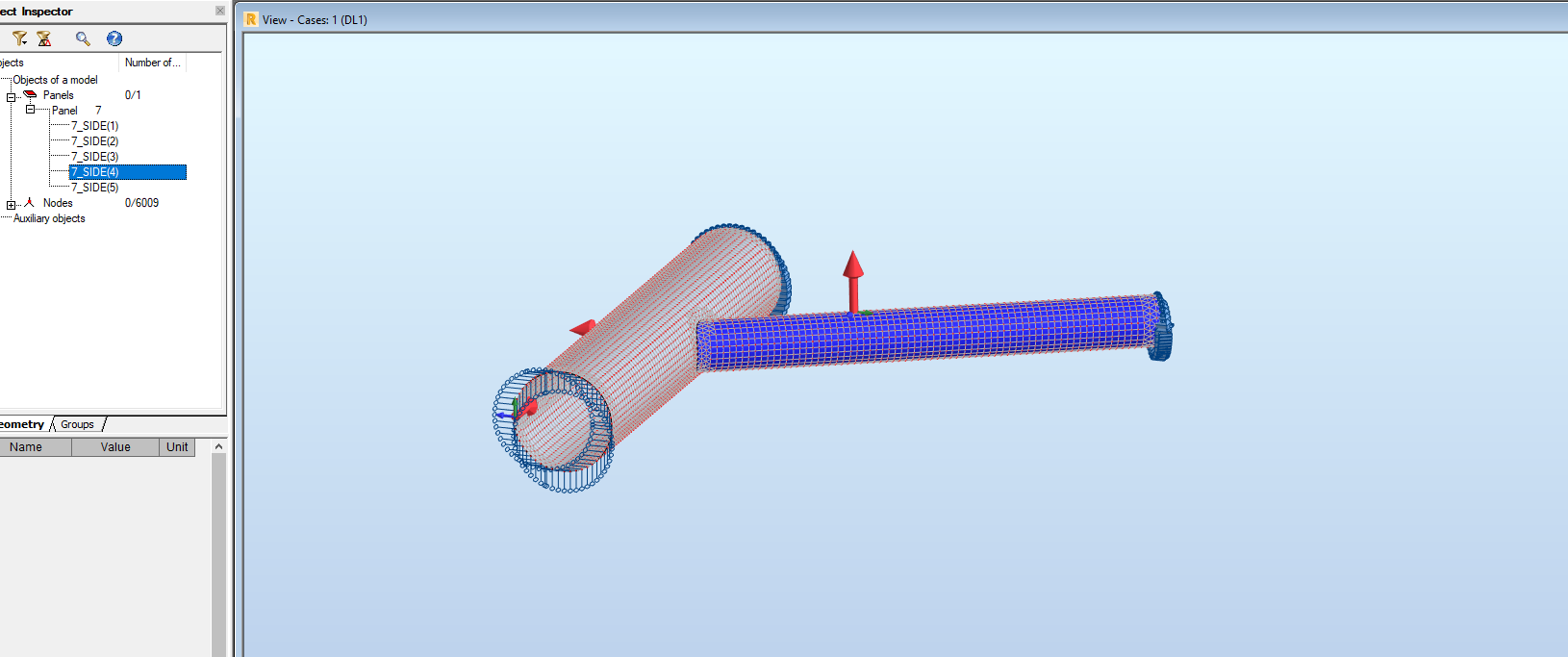Image resolution: width=1568 pixels, height=657 pixels.
Task: Collapse the Panel 7 tree node
Action: click(x=30, y=110)
